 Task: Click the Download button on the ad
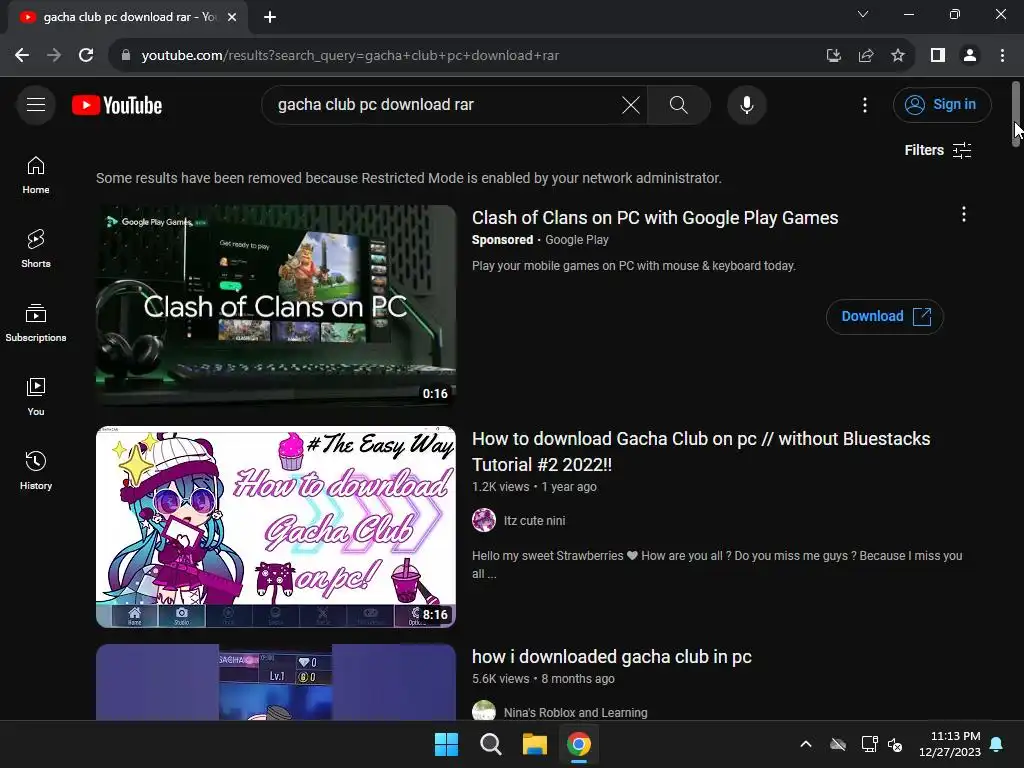[884, 317]
